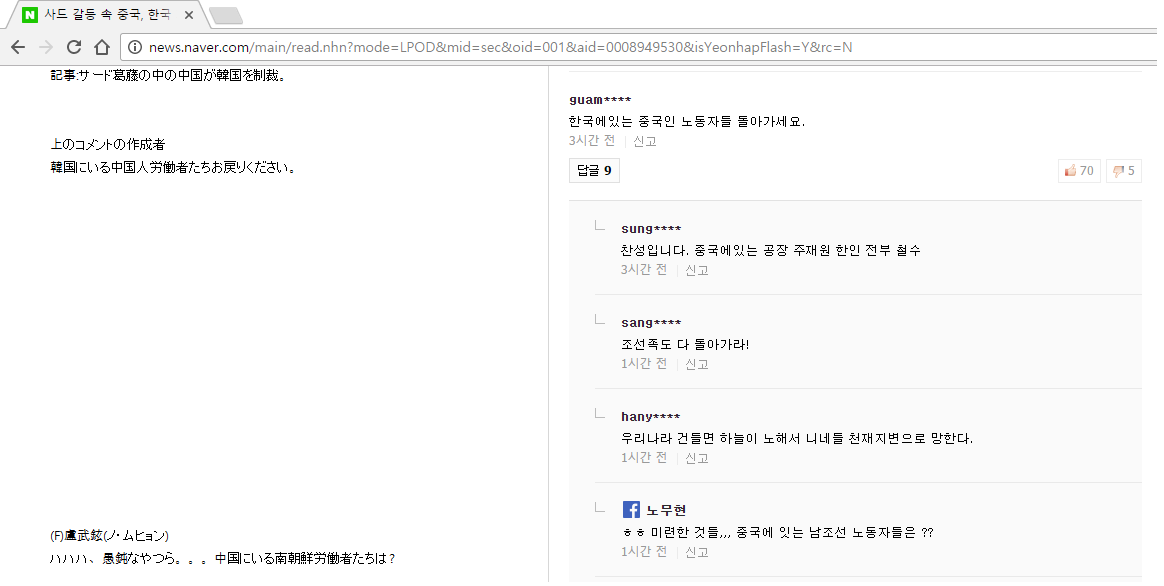Click the forward navigation arrow
1164x586 pixels.
46,47
